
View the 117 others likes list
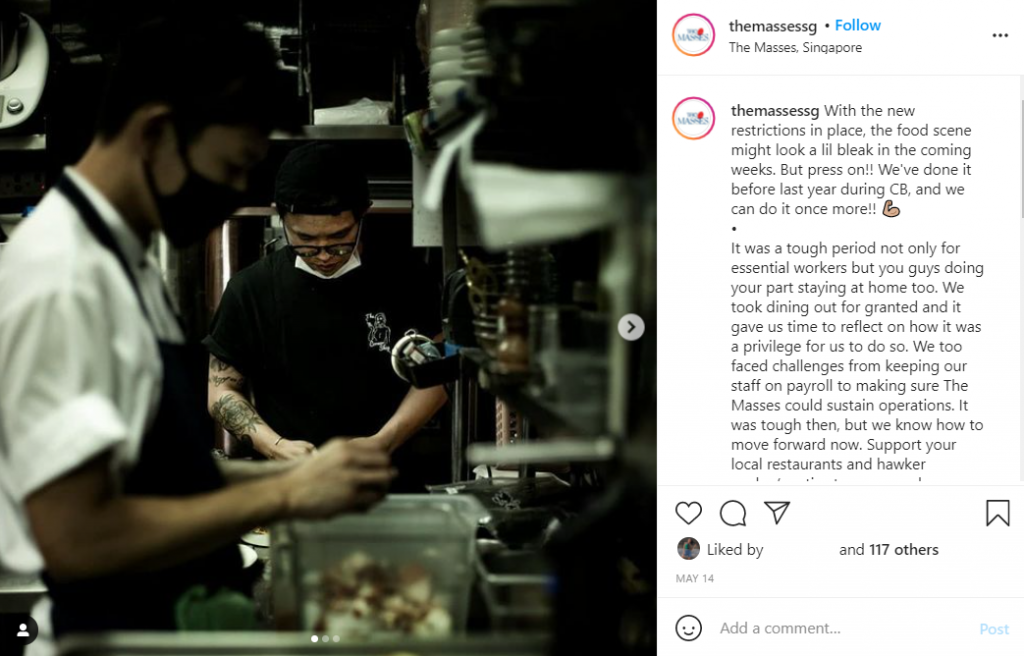903,549
